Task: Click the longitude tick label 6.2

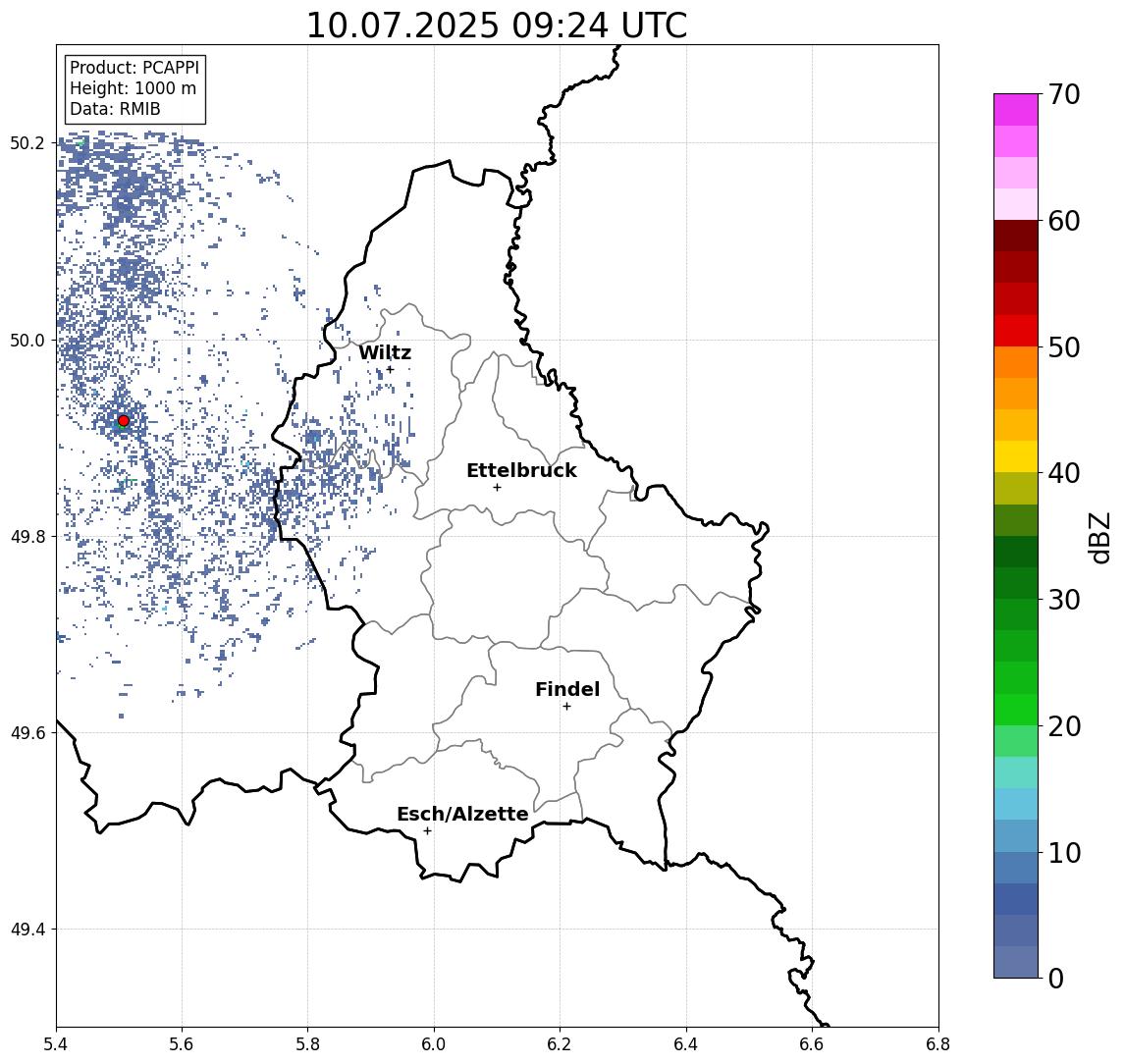Action: point(560,1044)
